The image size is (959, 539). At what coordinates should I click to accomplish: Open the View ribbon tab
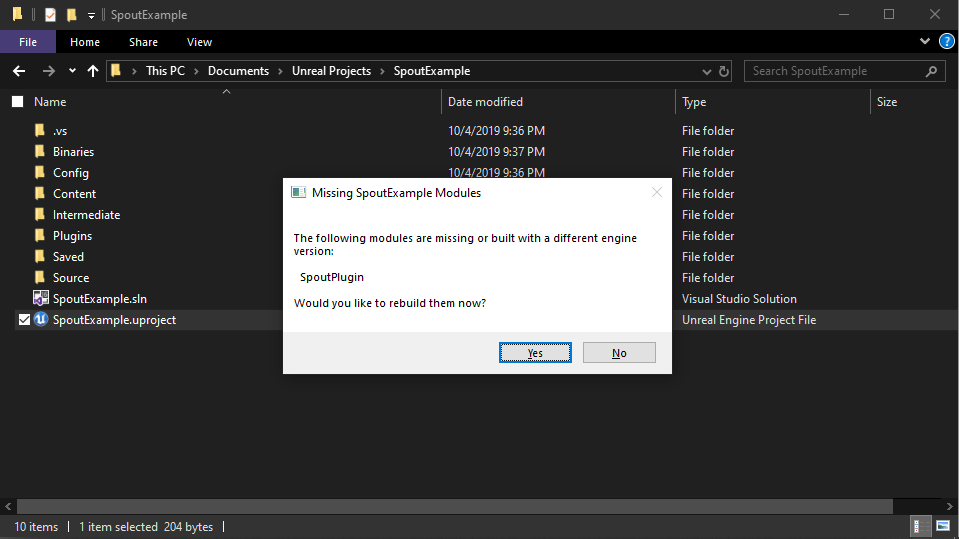click(x=199, y=42)
